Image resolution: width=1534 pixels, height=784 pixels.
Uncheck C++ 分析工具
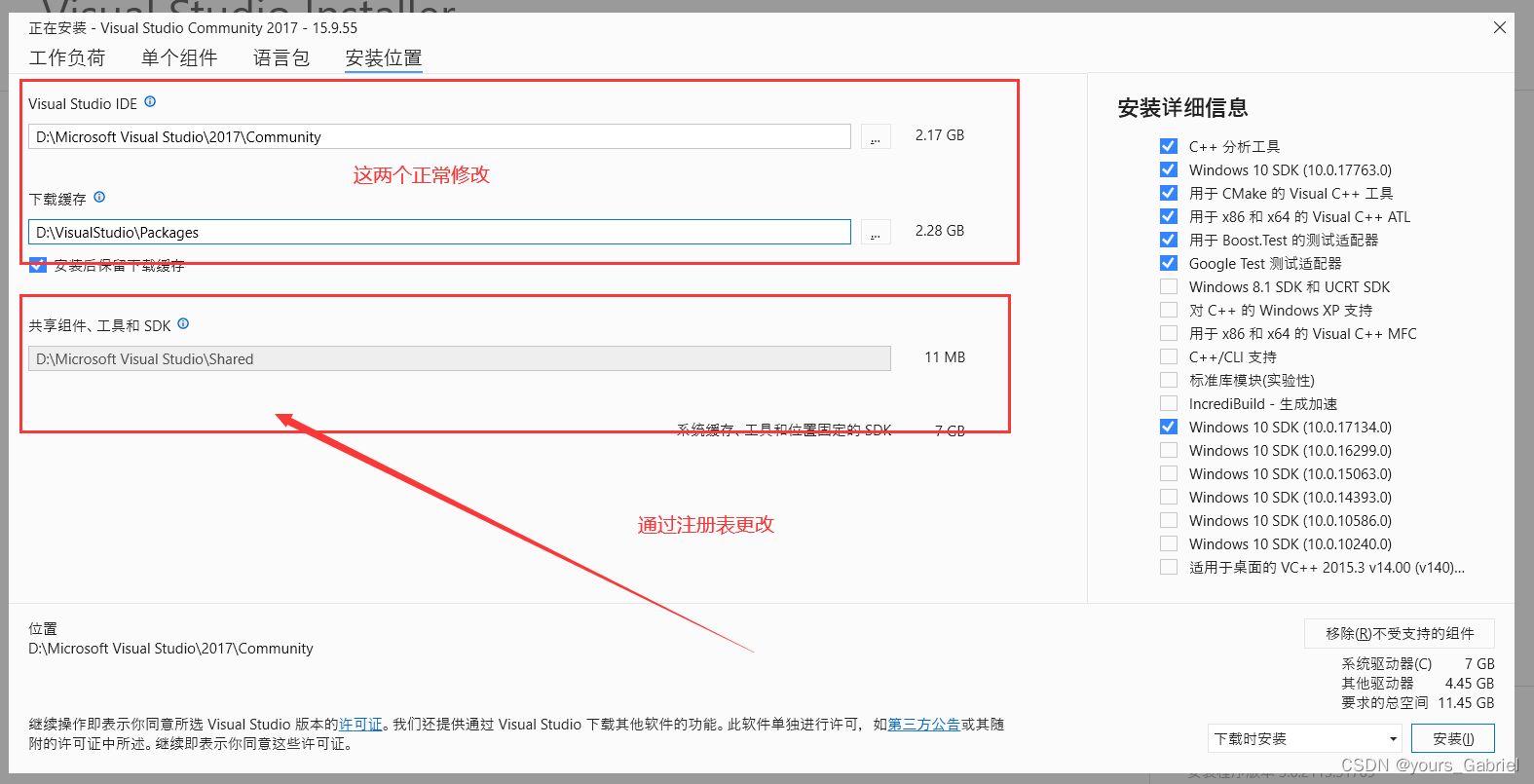pyautogui.click(x=1169, y=146)
